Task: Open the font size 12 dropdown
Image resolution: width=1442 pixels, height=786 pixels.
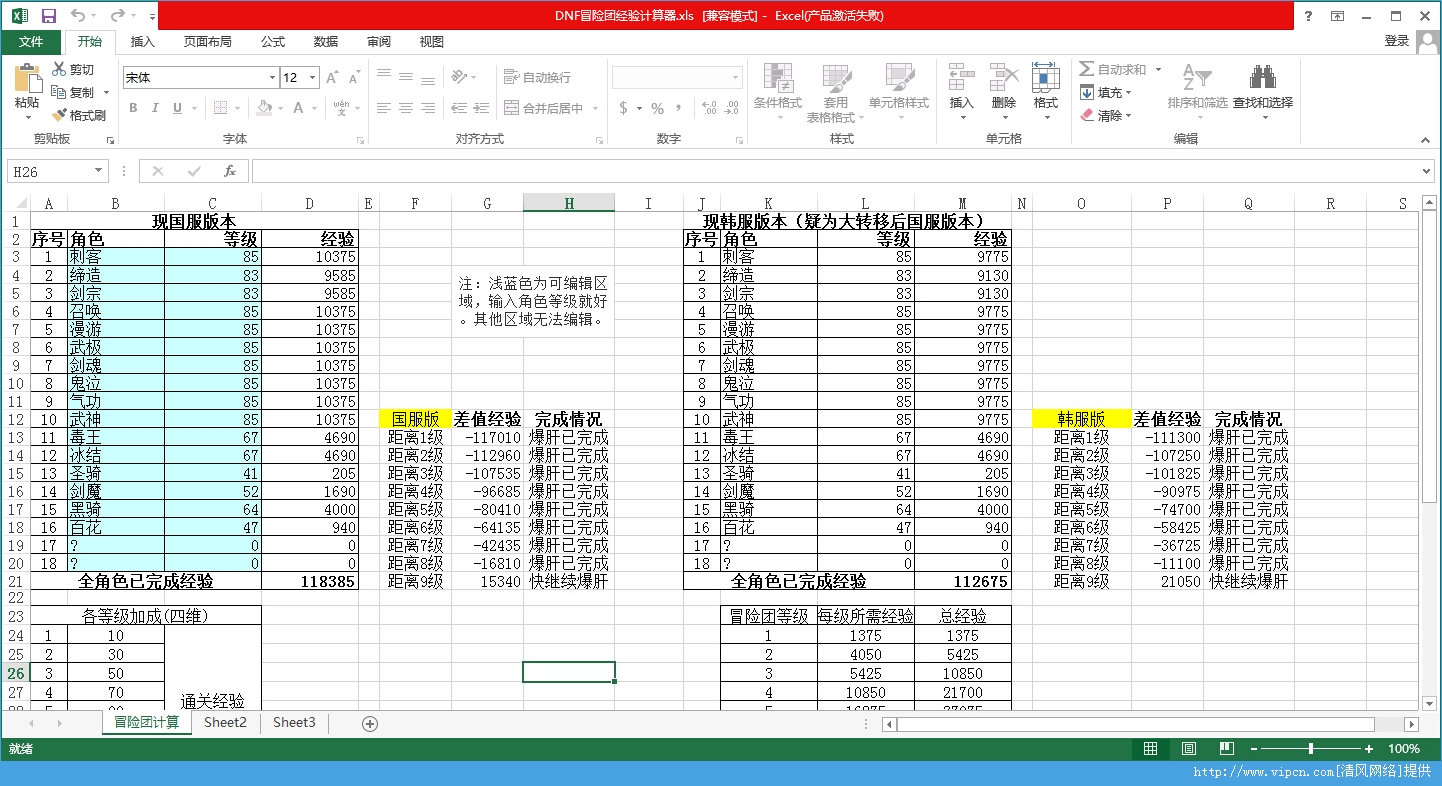Action: (x=313, y=78)
